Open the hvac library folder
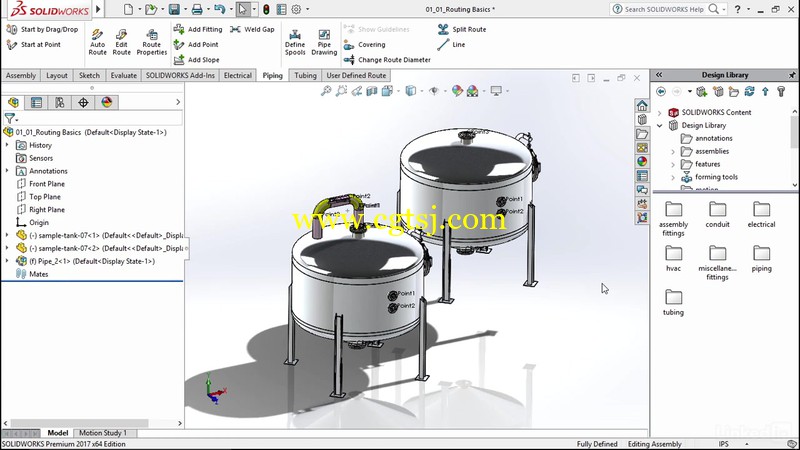The image size is (800, 450). (x=673, y=259)
